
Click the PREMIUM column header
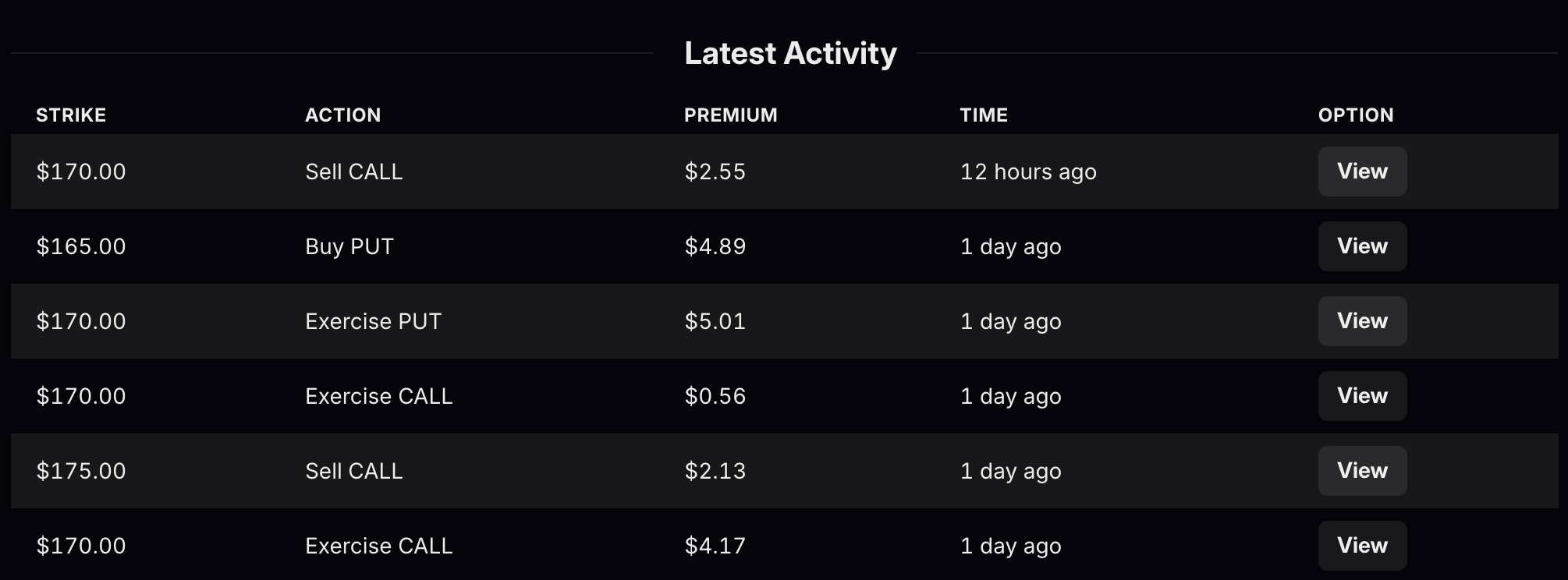730,115
